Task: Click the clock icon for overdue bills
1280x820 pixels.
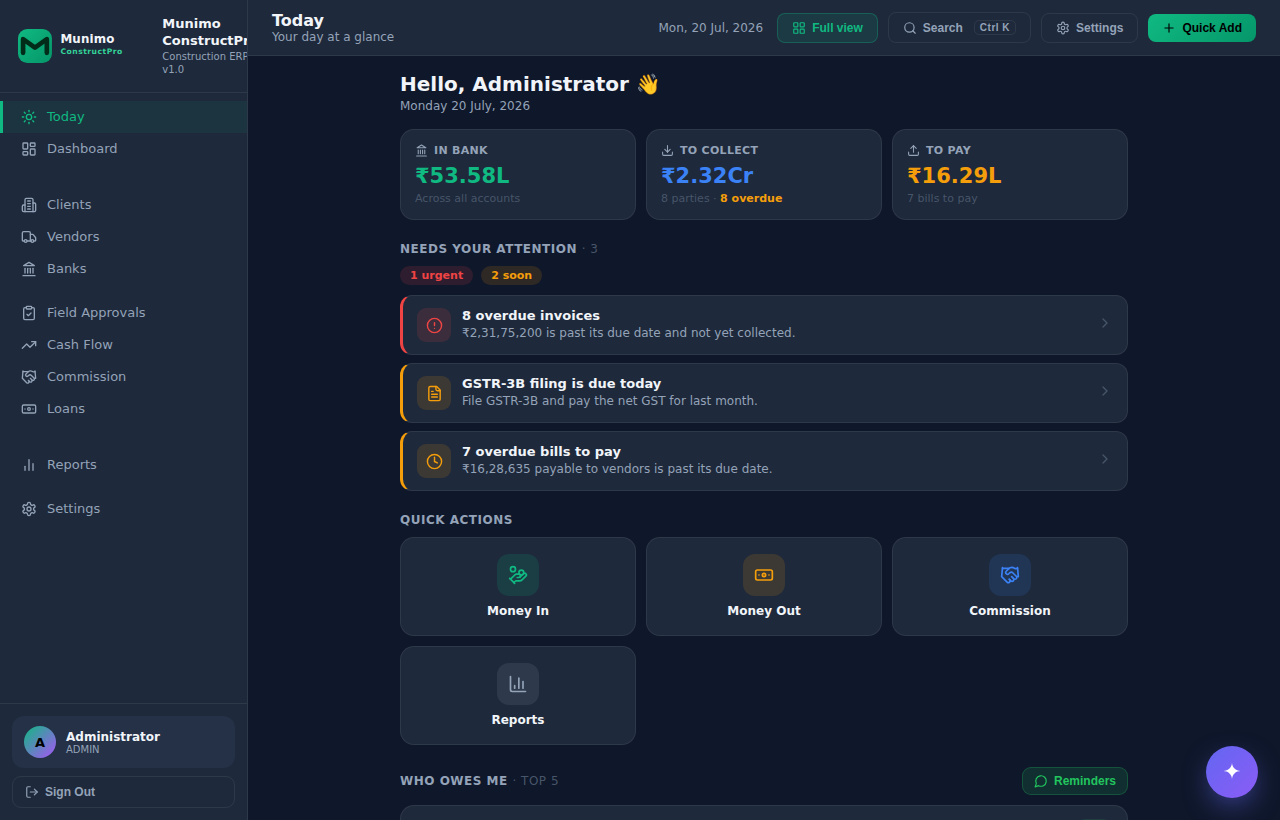Action: 434,461
